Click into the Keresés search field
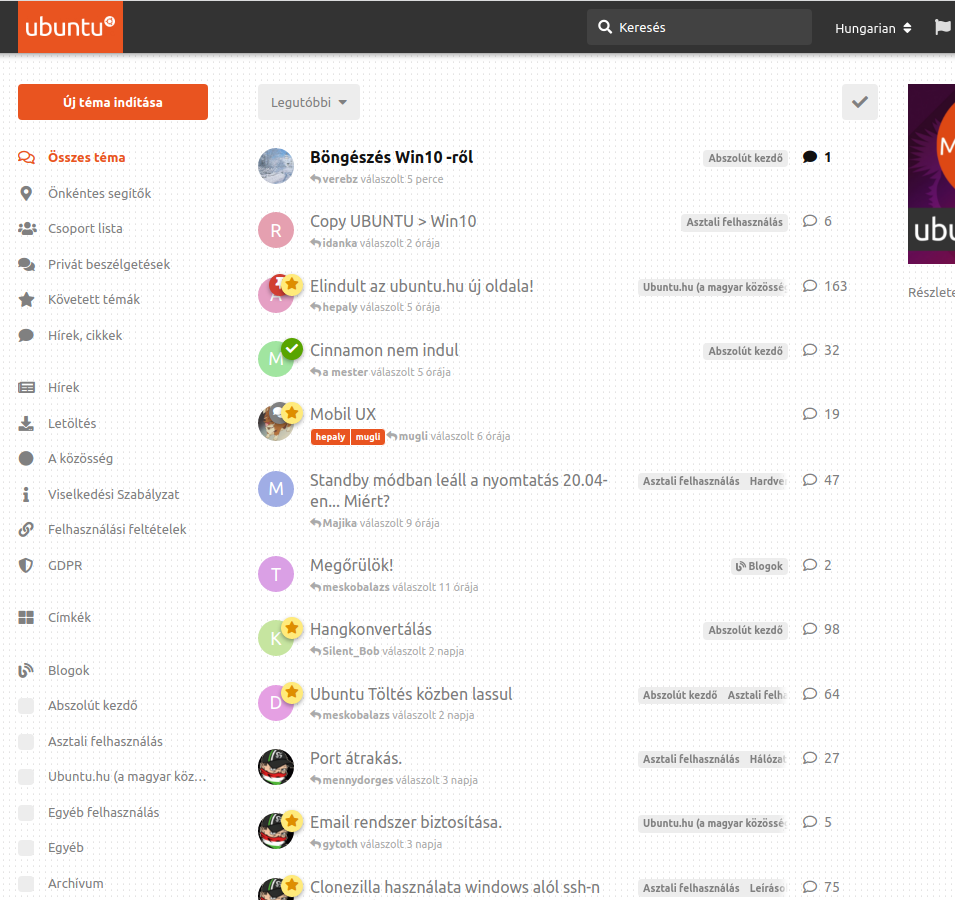This screenshot has width=955, height=900. (710, 28)
